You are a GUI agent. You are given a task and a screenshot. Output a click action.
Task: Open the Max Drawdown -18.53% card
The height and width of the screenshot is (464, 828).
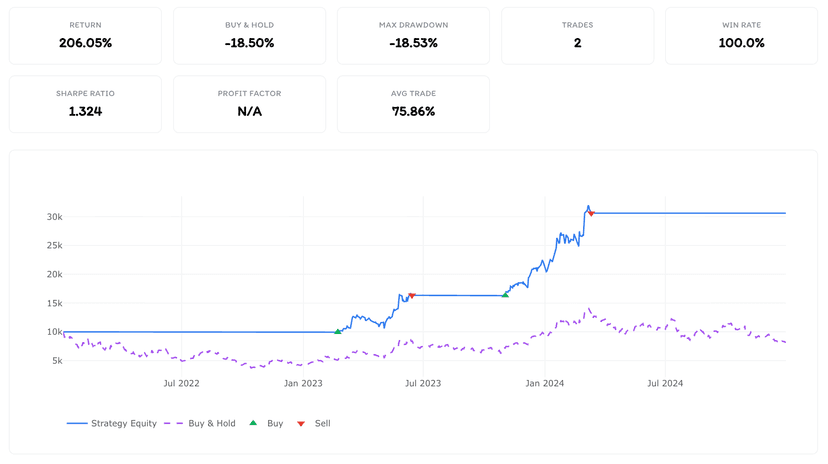pos(413,36)
